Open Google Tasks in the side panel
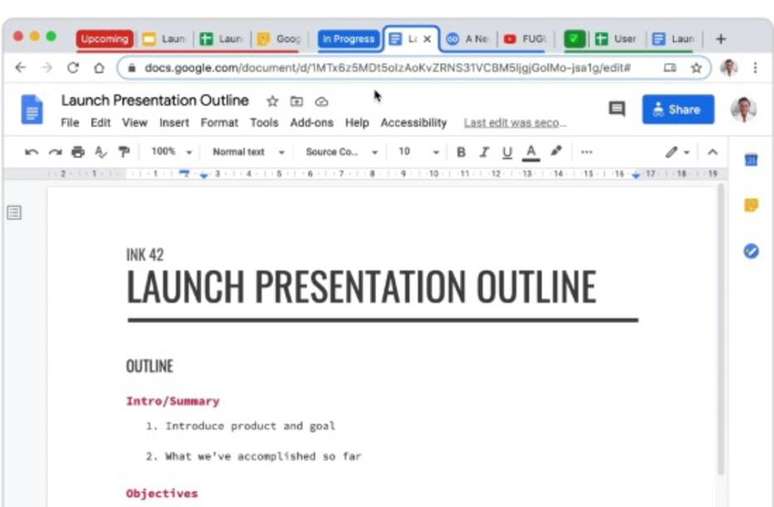774x507 pixels. 751,251
